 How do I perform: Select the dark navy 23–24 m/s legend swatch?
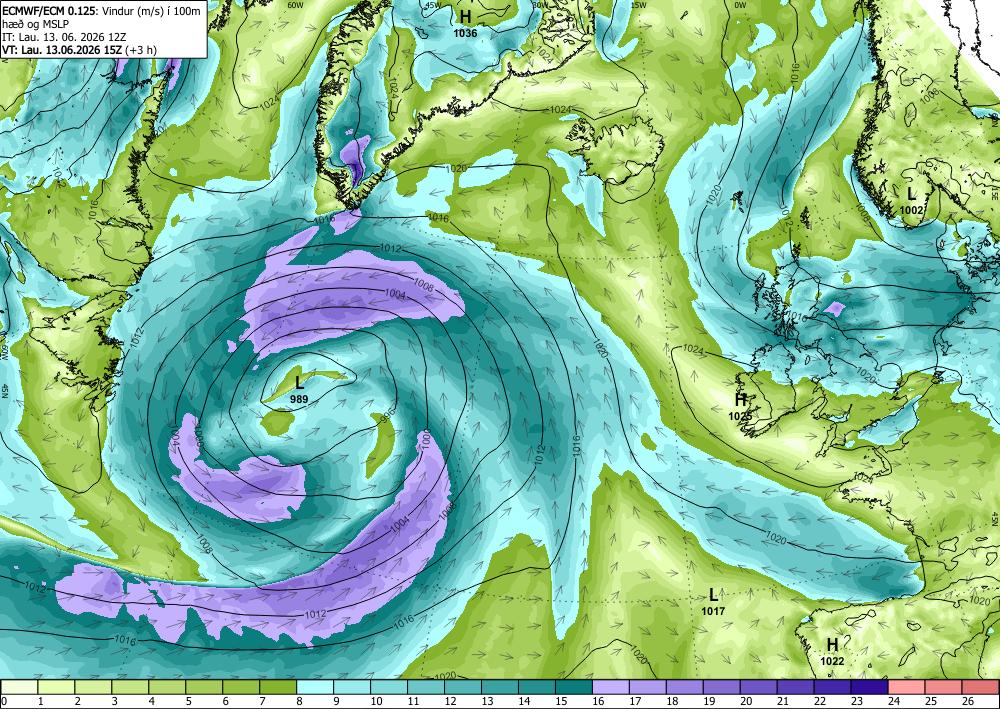[x=869, y=687]
